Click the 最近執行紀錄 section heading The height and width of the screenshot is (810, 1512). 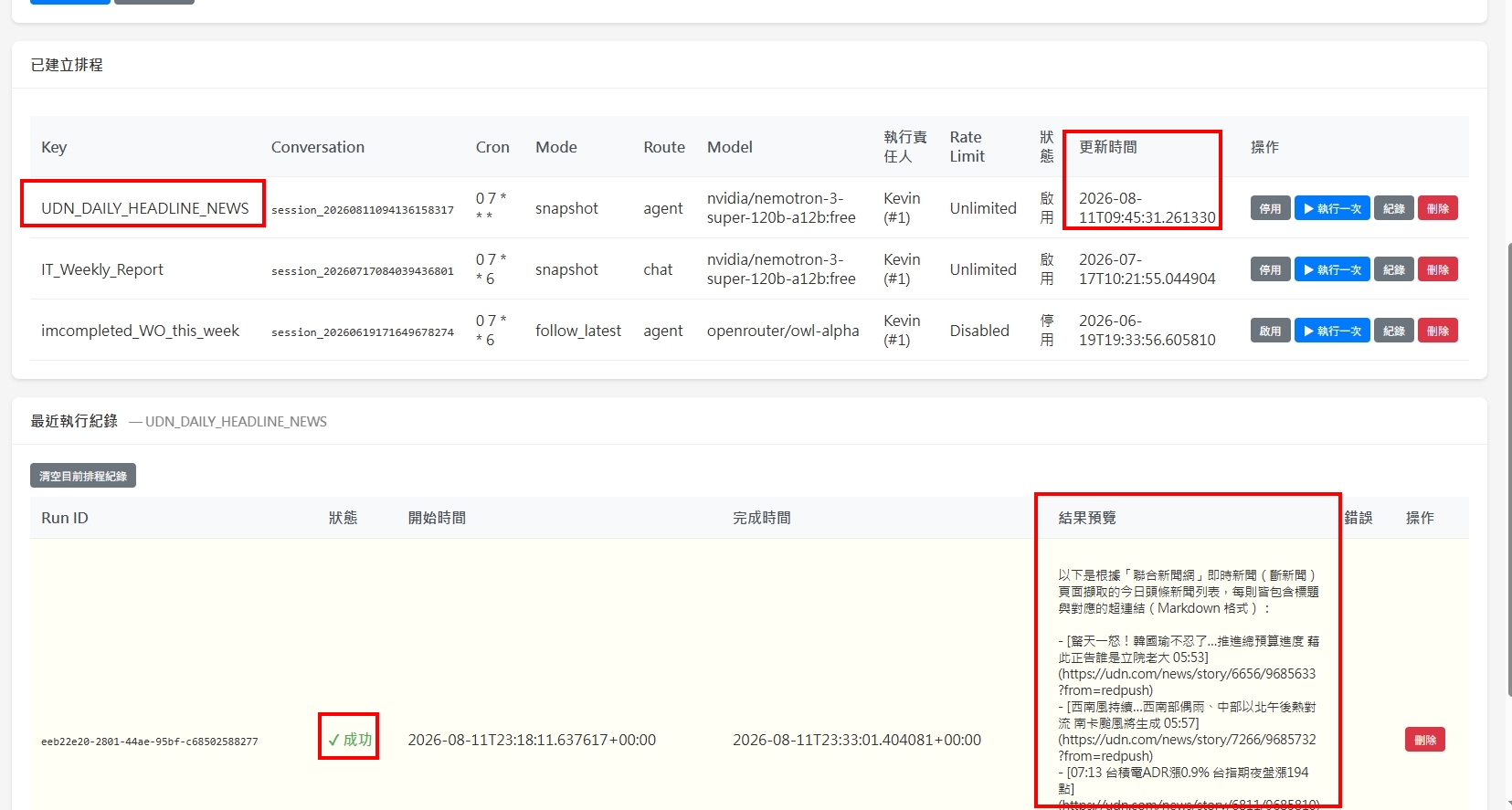pyautogui.click(x=74, y=421)
